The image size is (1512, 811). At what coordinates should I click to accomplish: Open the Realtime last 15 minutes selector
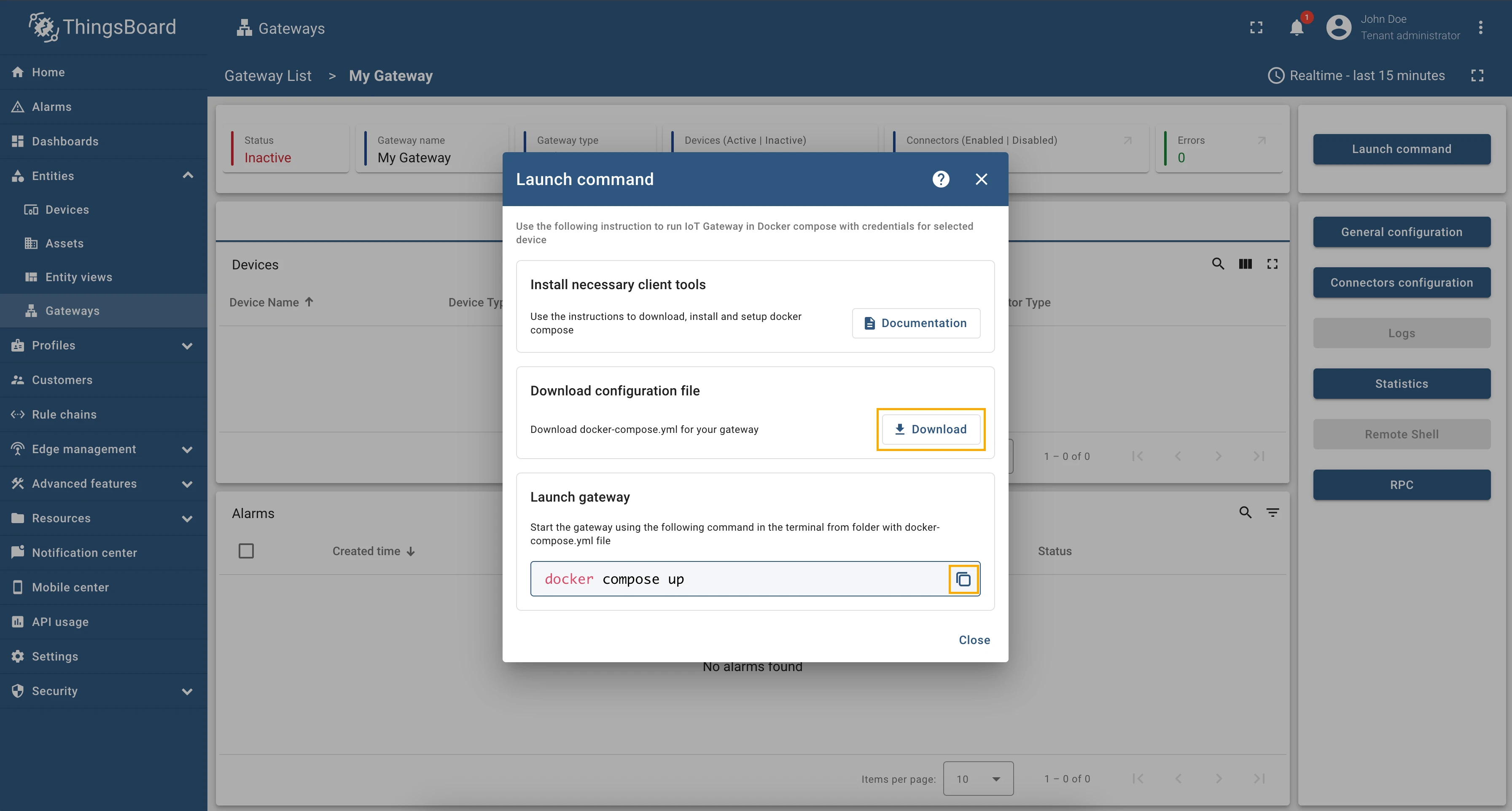pyautogui.click(x=1356, y=76)
